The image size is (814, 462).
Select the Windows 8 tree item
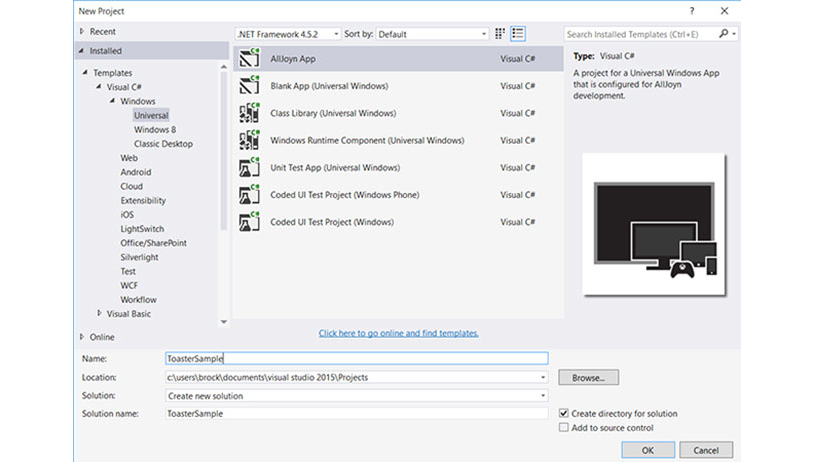click(155, 129)
